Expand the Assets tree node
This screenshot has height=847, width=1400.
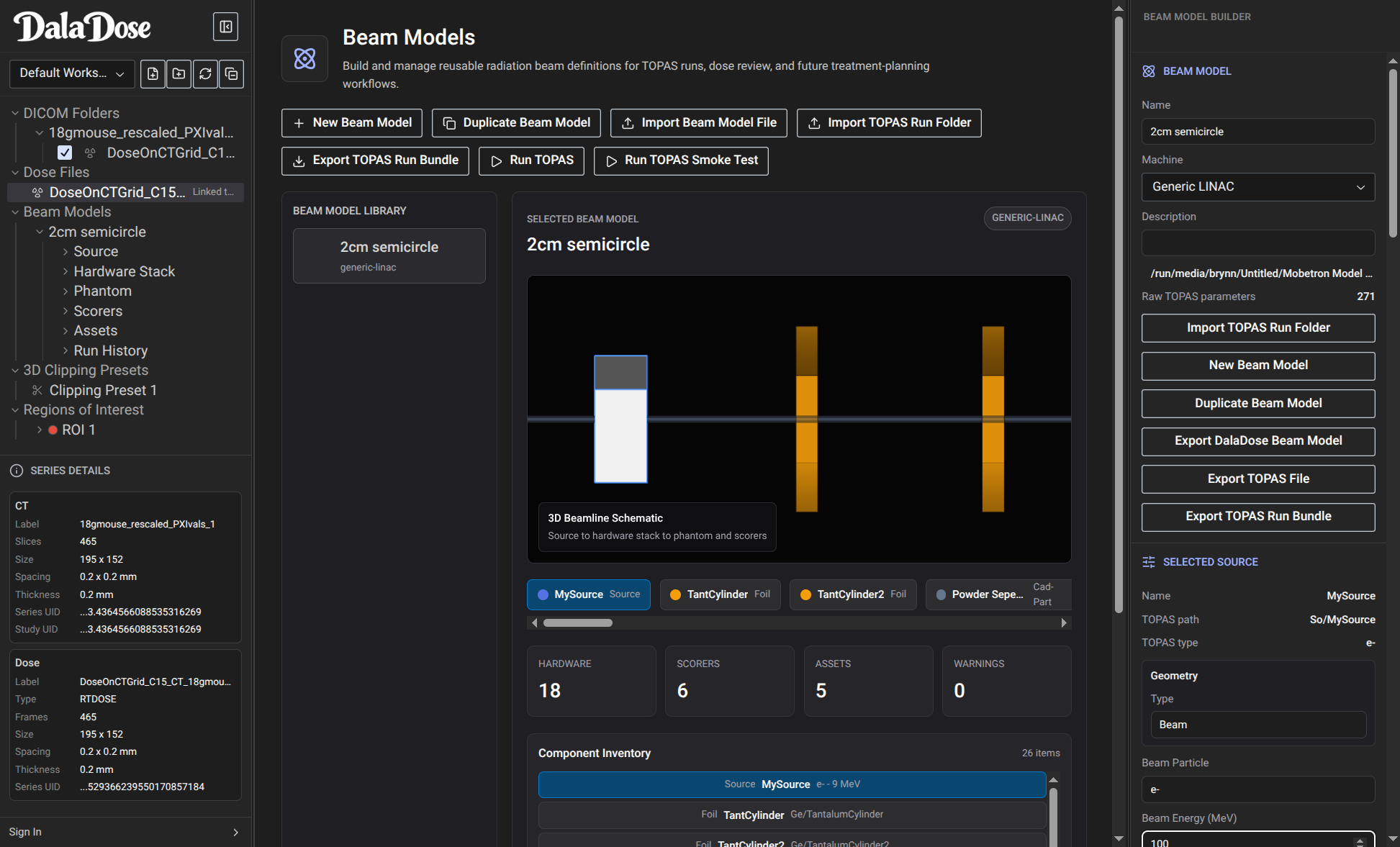pos(66,331)
